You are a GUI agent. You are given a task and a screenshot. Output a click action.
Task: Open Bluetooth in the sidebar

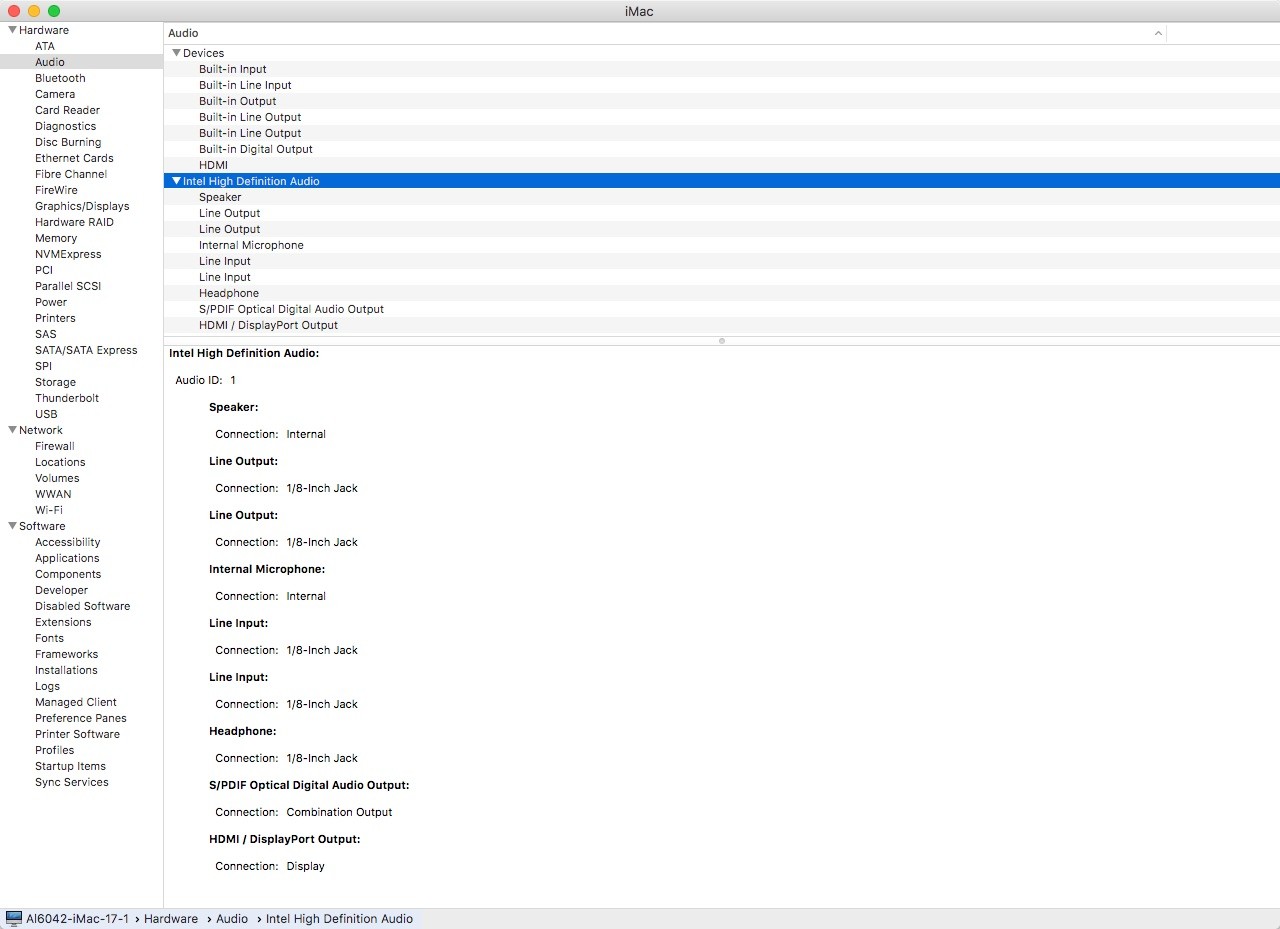tap(60, 78)
